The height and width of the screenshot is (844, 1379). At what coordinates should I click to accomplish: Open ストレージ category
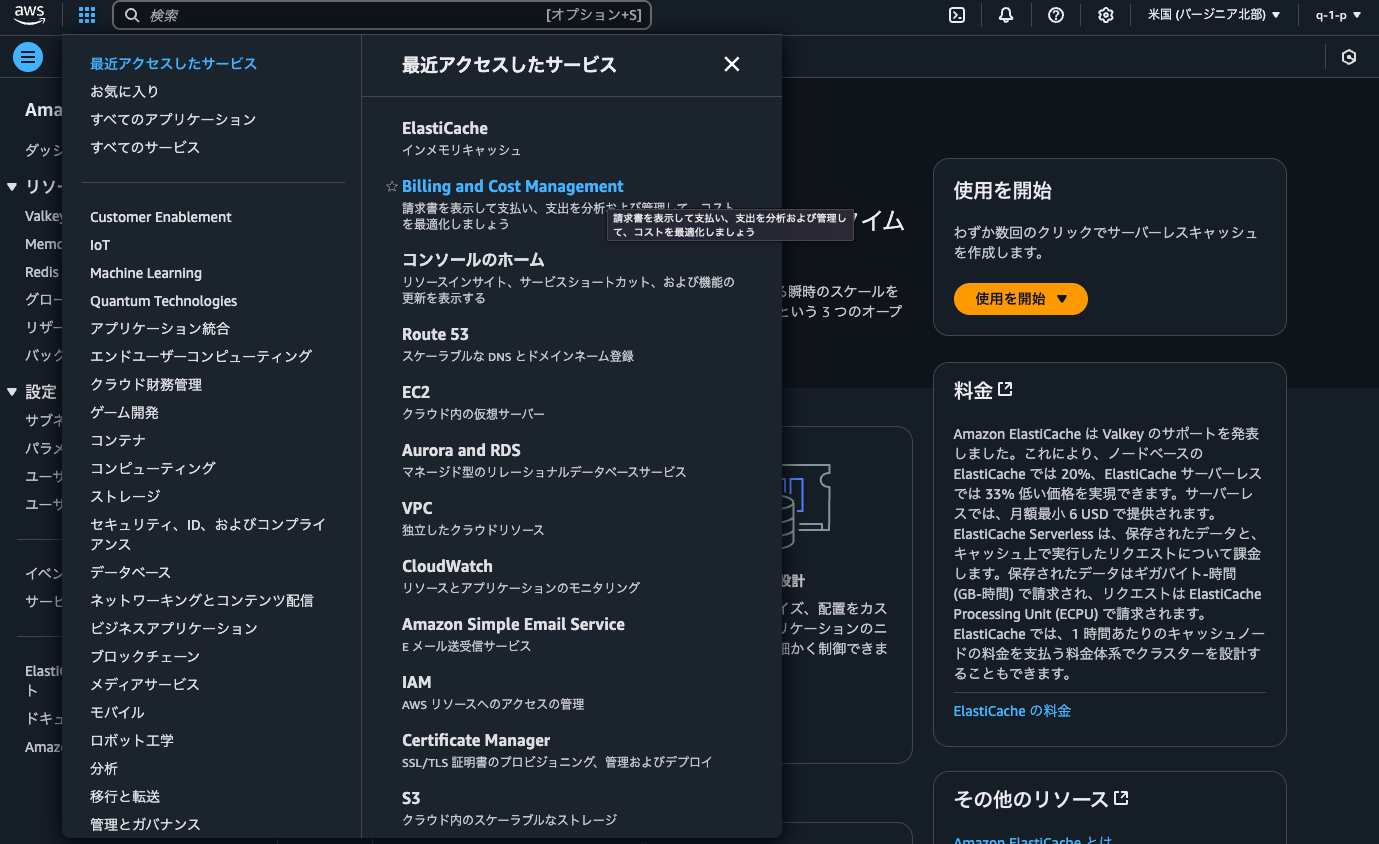pyautogui.click(x=125, y=497)
